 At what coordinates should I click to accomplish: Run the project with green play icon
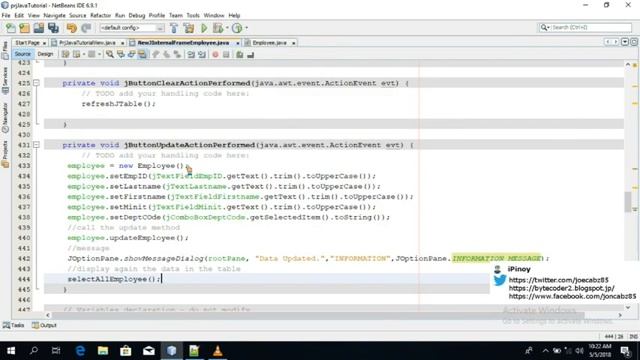204,28
